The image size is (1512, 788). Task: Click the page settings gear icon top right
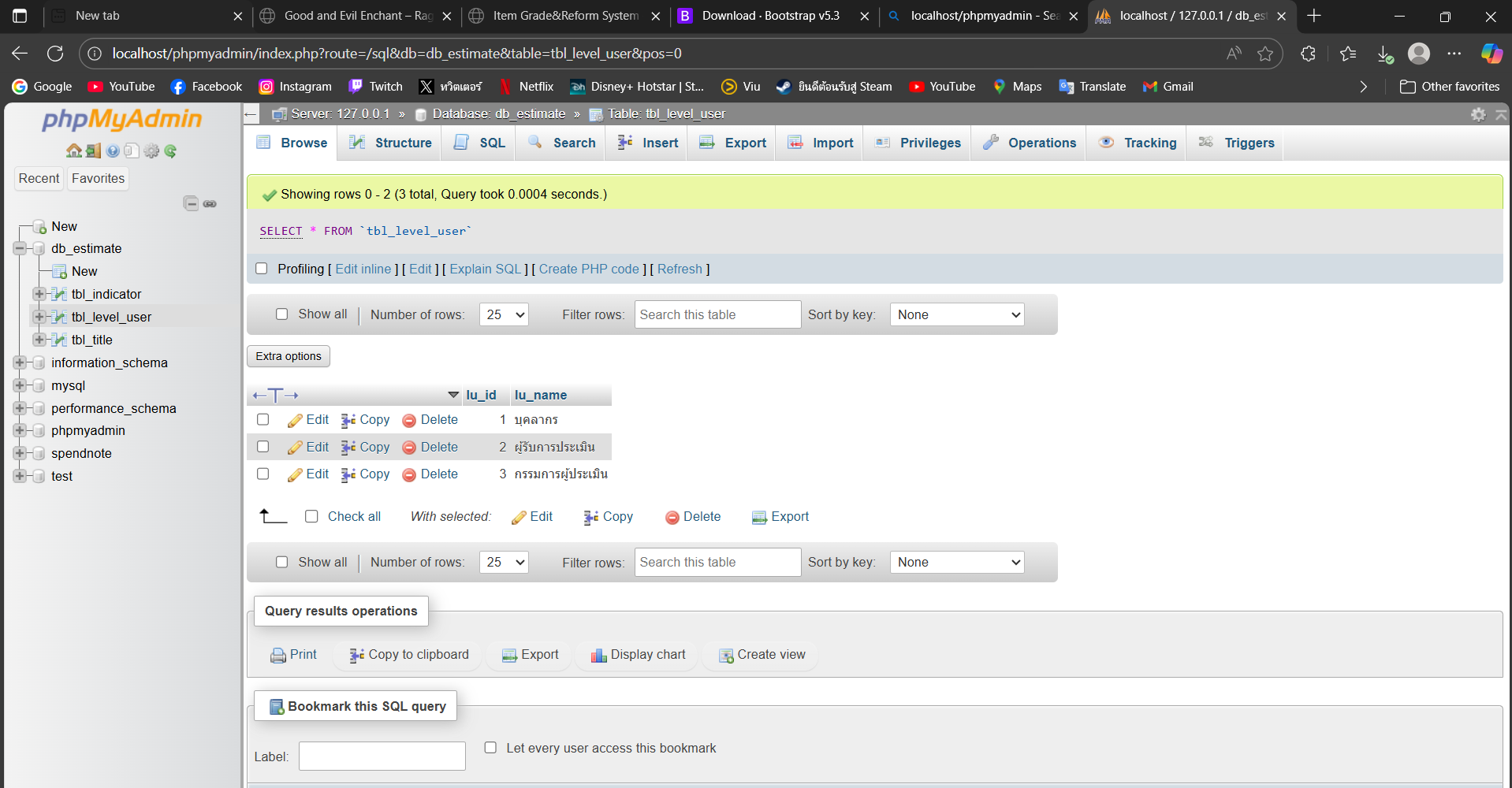point(1478,114)
